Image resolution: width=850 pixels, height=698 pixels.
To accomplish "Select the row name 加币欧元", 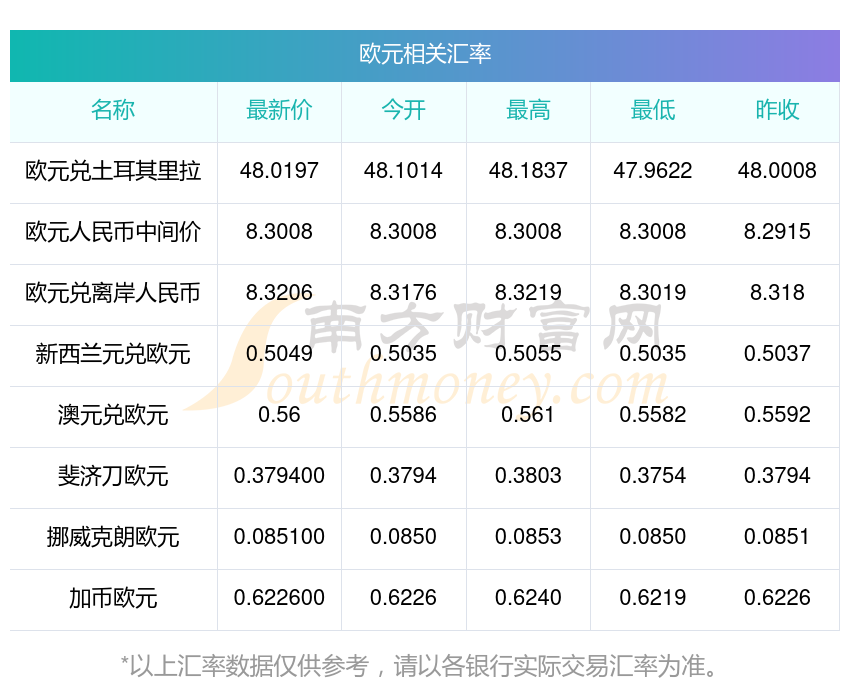I will tap(113, 598).
